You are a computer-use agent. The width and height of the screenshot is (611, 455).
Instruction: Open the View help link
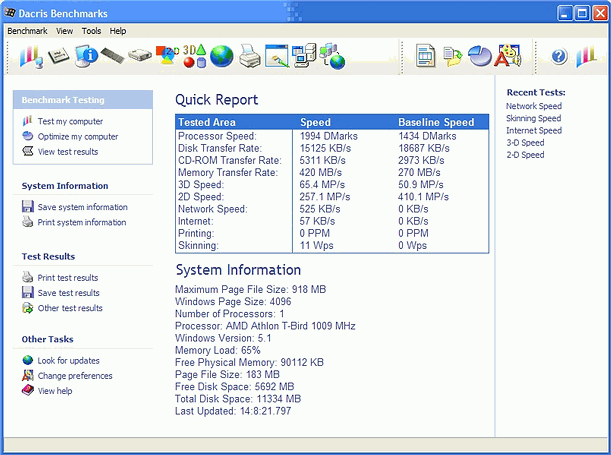[55, 391]
